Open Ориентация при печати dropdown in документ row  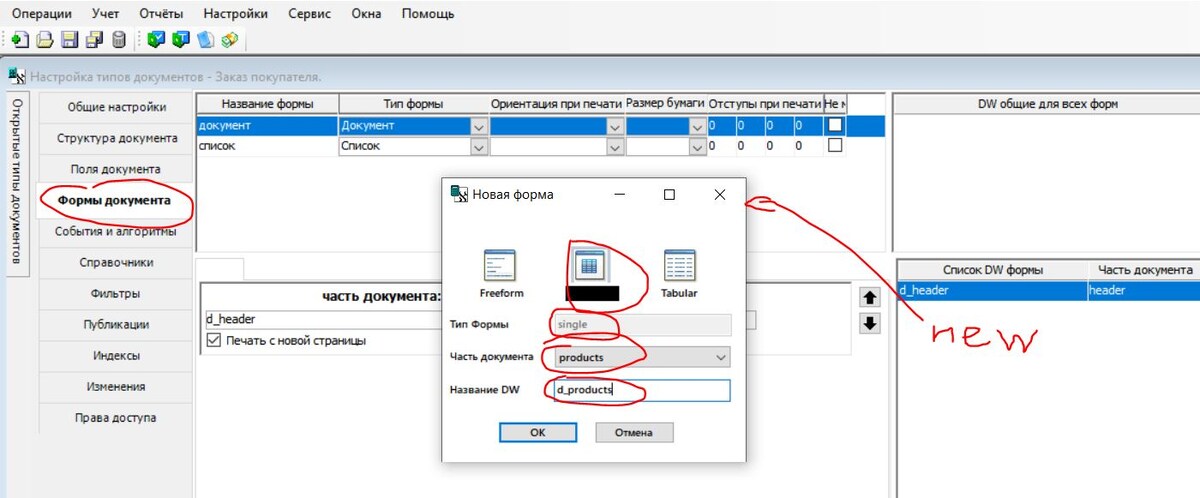[x=616, y=126]
